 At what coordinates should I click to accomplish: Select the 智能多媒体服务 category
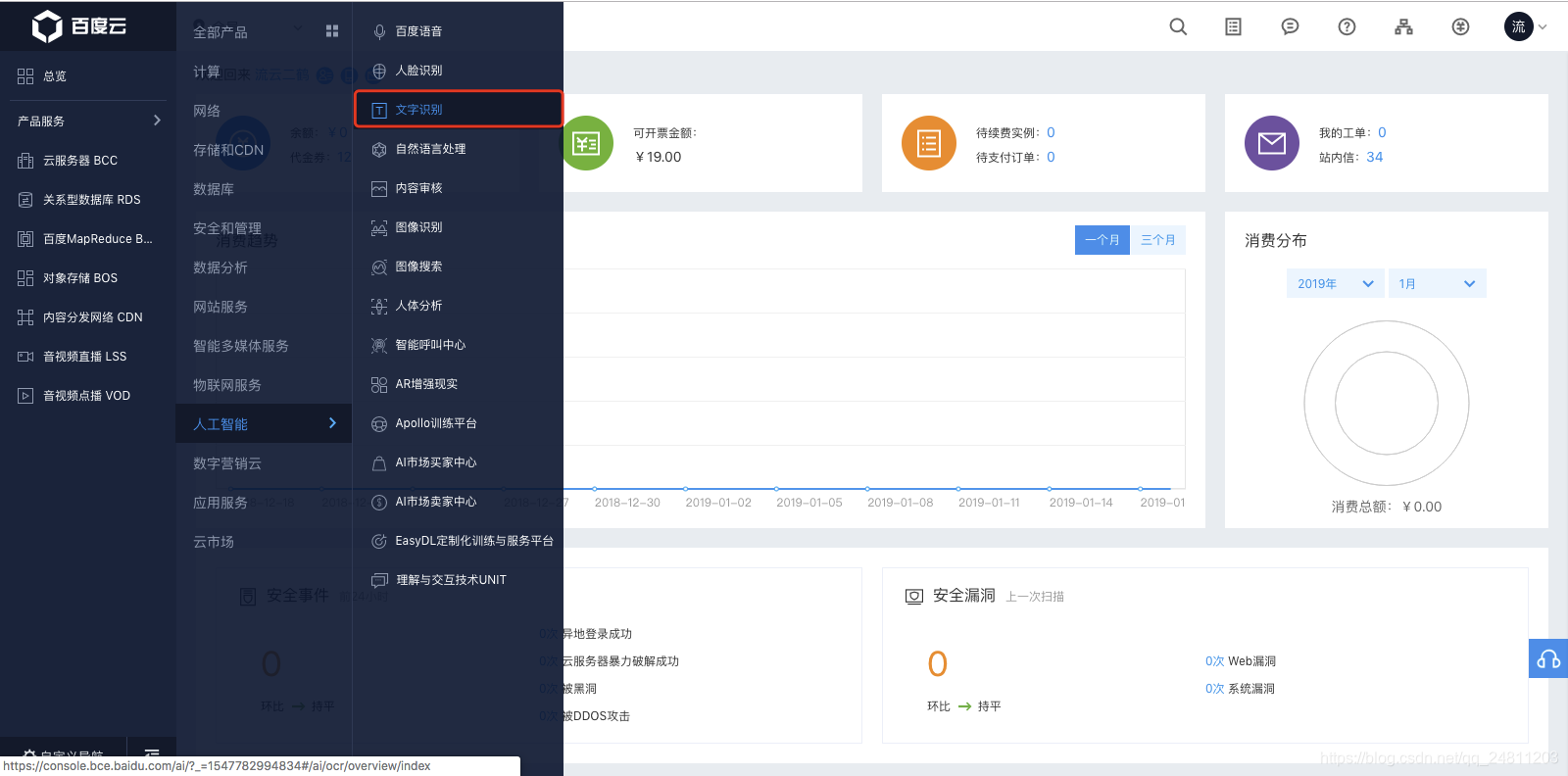pos(264,346)
